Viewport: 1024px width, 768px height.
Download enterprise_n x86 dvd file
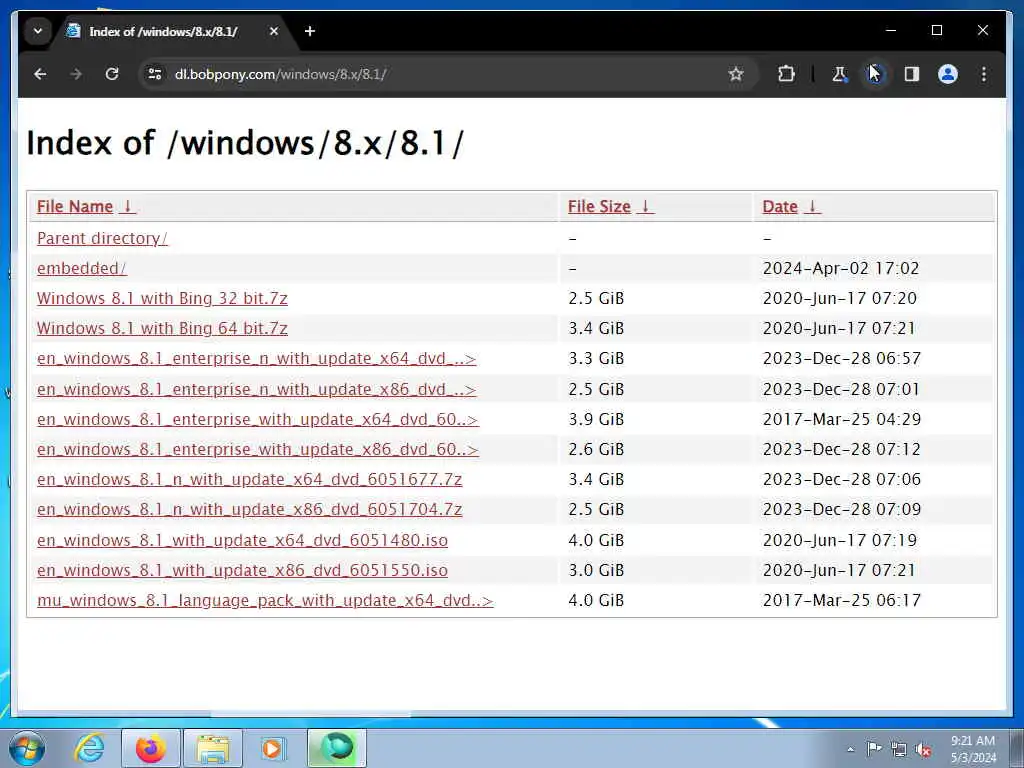pos(257,389)
